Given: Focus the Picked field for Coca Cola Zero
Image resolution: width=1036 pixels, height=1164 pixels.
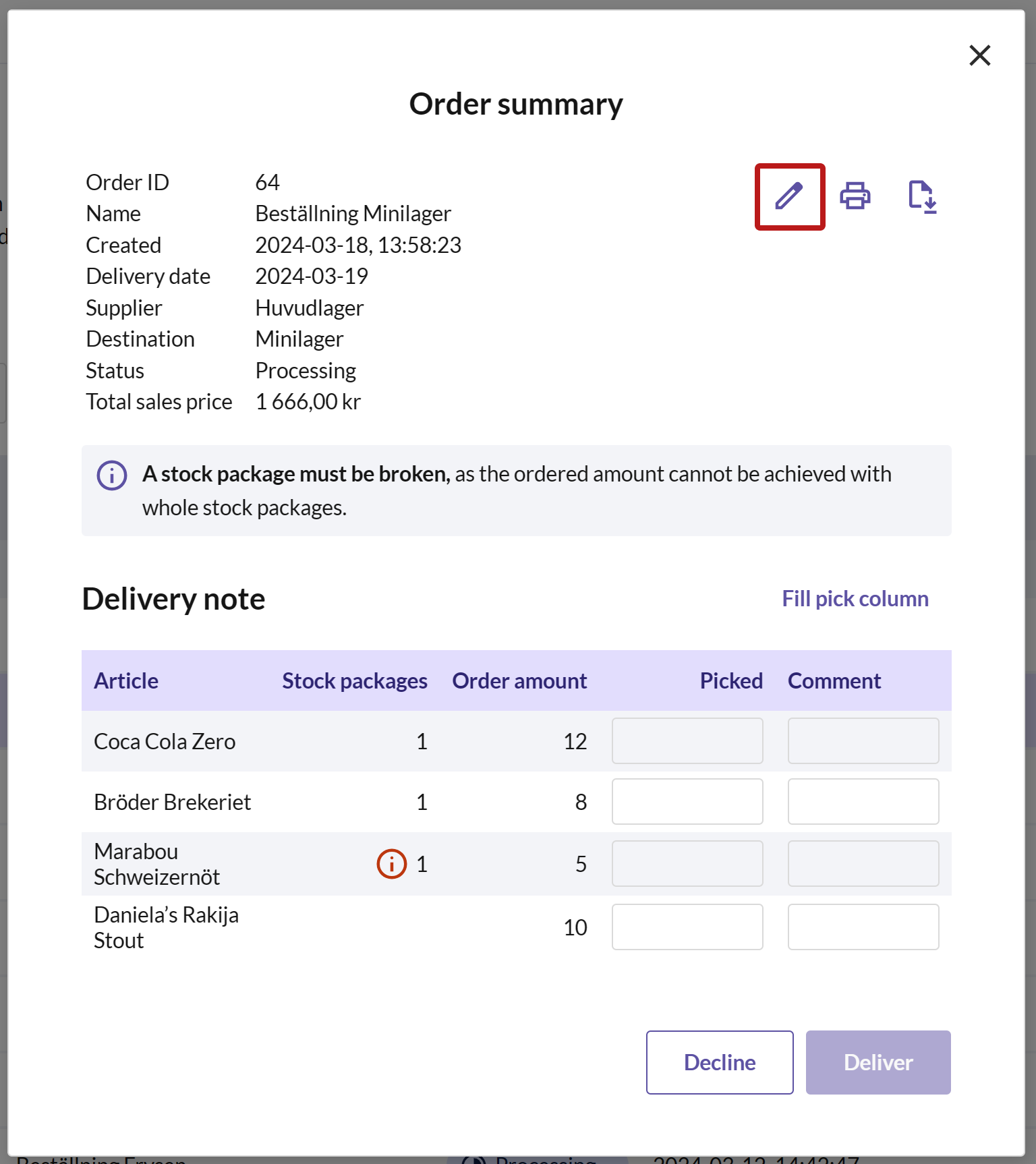Looking at the screenshot, I should click(x=687, y=741).
